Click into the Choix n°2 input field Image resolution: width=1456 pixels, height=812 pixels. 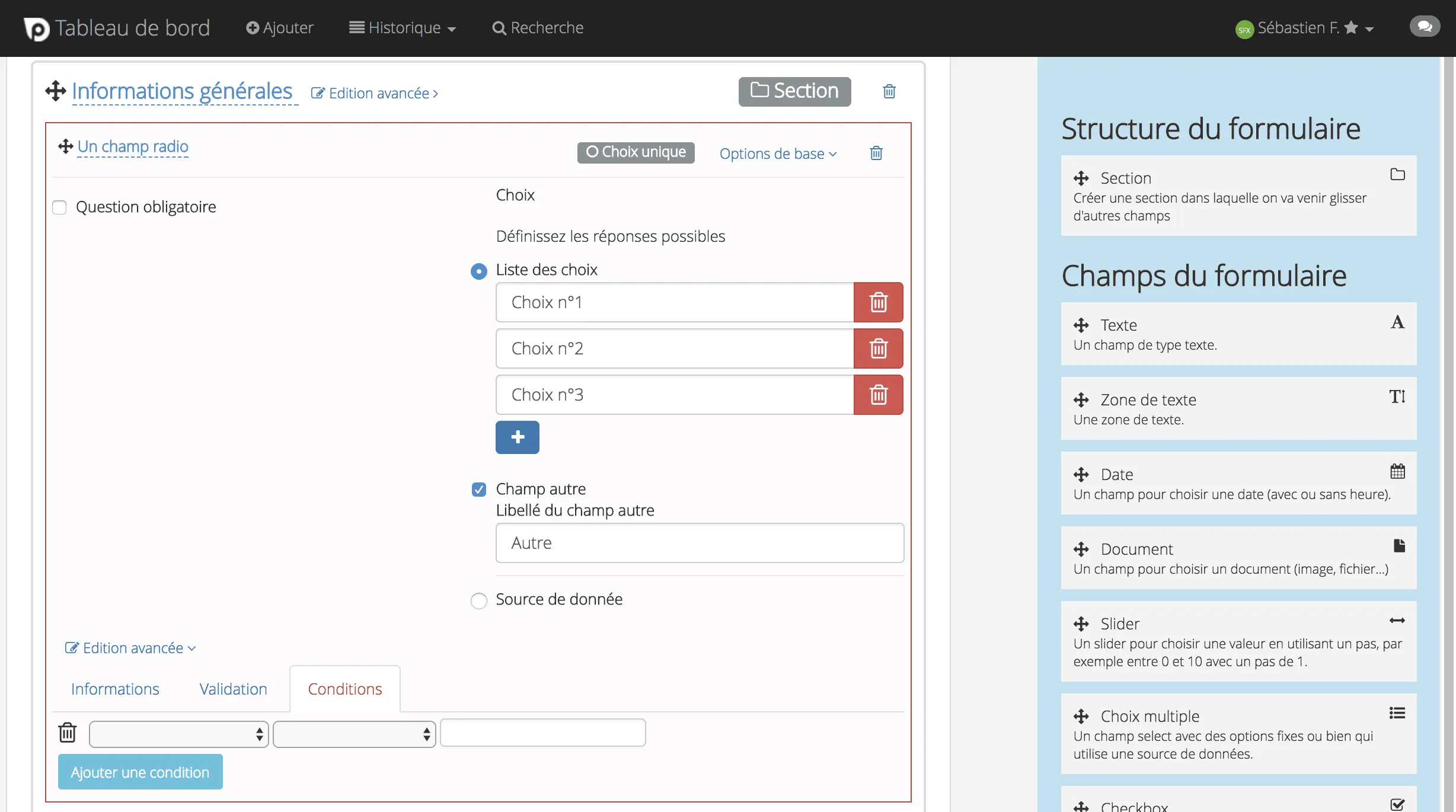(x=675, y=349)
